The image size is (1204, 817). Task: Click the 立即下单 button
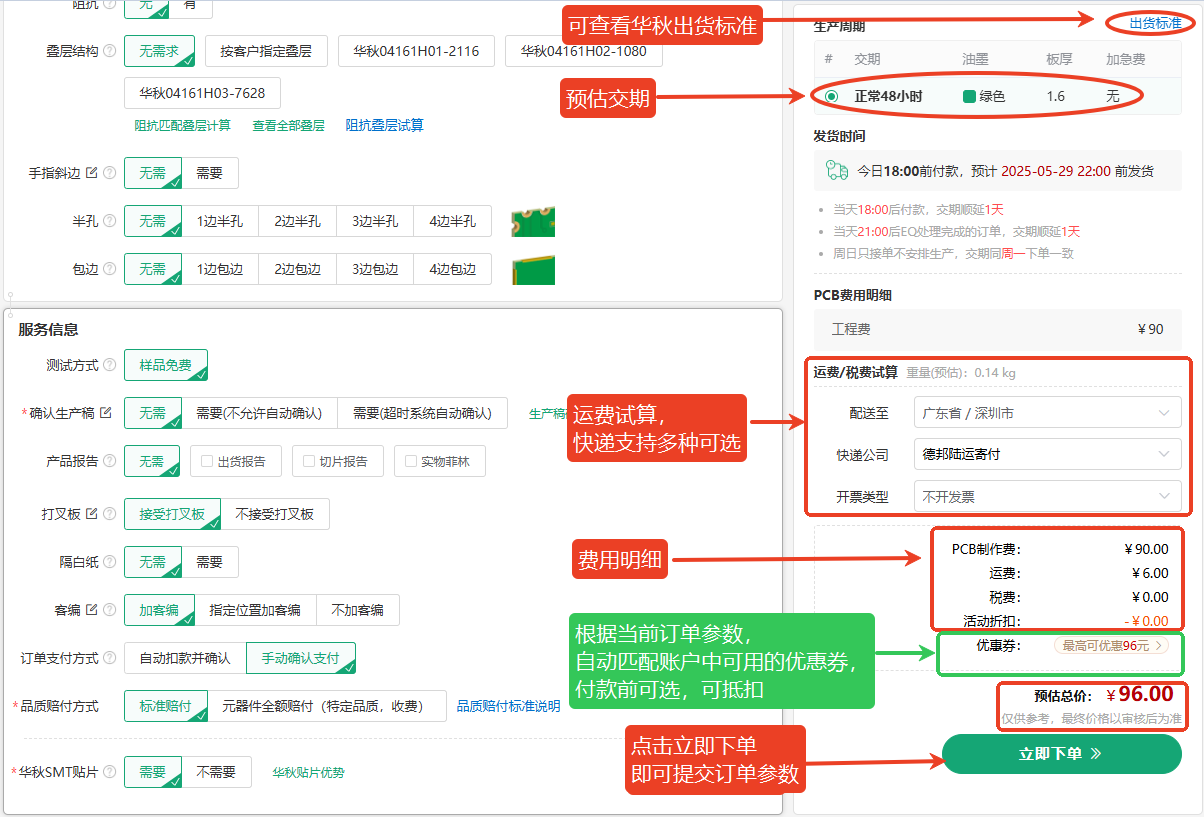pos(1061,754)
